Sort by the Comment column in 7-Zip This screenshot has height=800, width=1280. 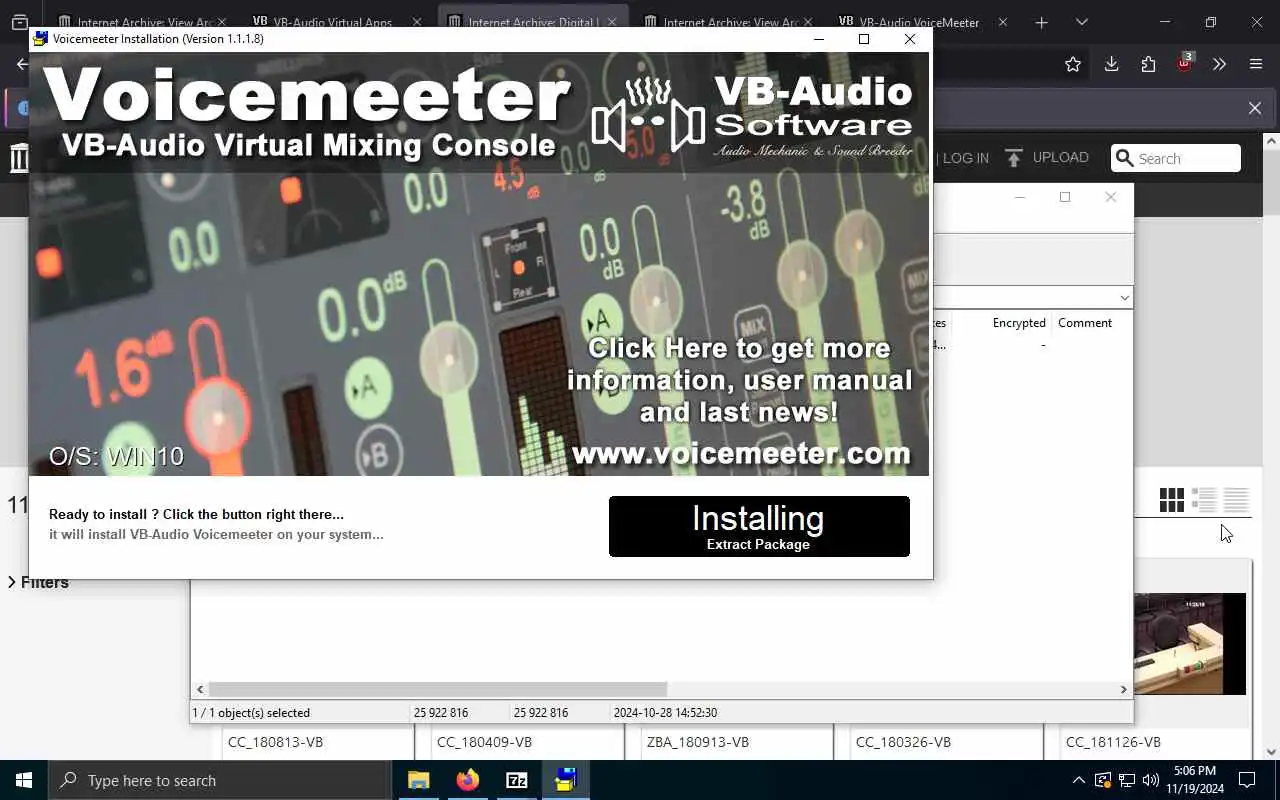click(1085, 323)
